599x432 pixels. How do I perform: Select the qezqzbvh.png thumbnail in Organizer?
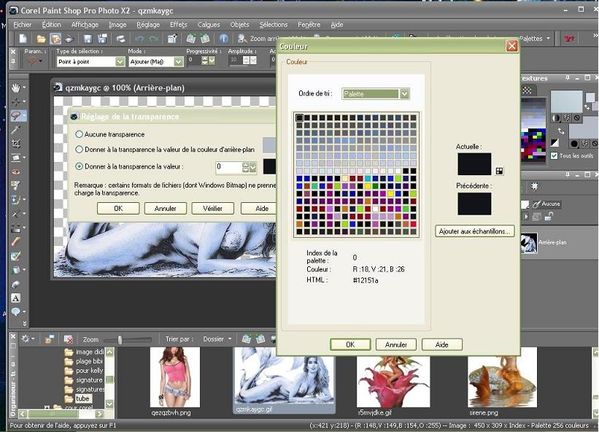click(x=175, y=377)
